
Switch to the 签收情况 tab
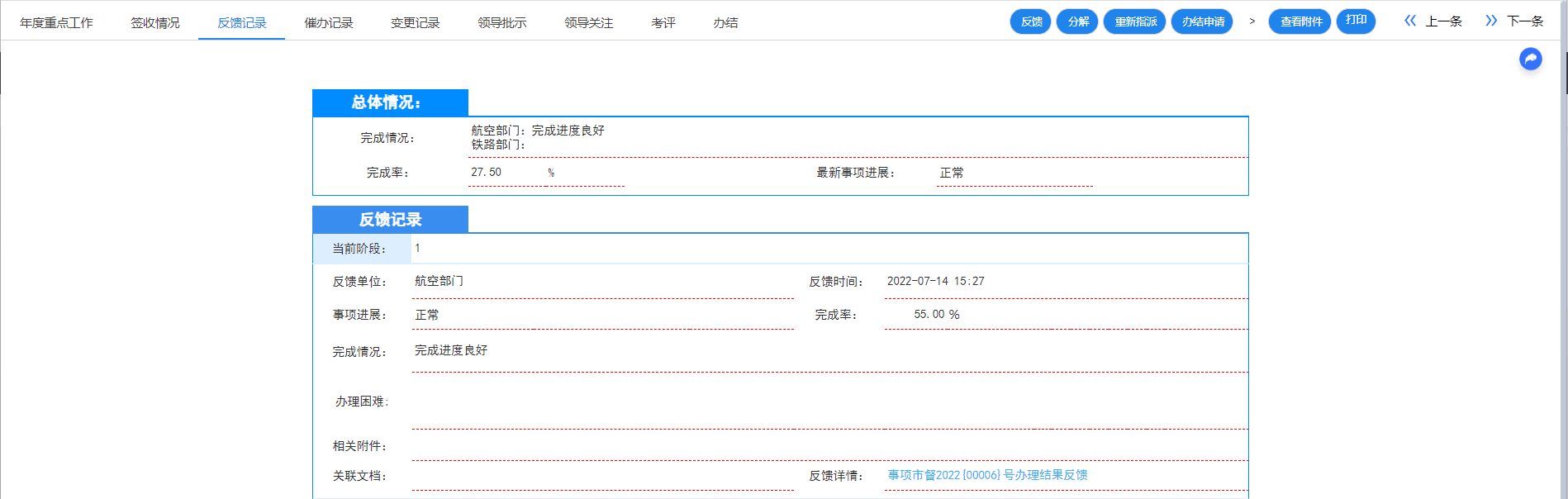155,23
